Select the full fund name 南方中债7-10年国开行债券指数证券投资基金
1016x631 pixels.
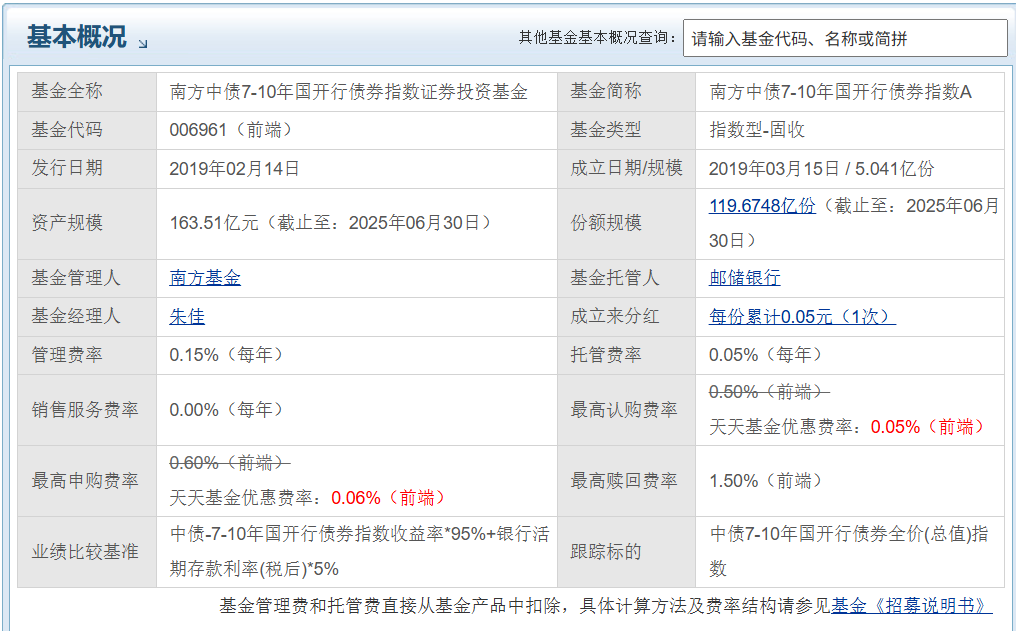pyautogui.click(x=349, y=92)
